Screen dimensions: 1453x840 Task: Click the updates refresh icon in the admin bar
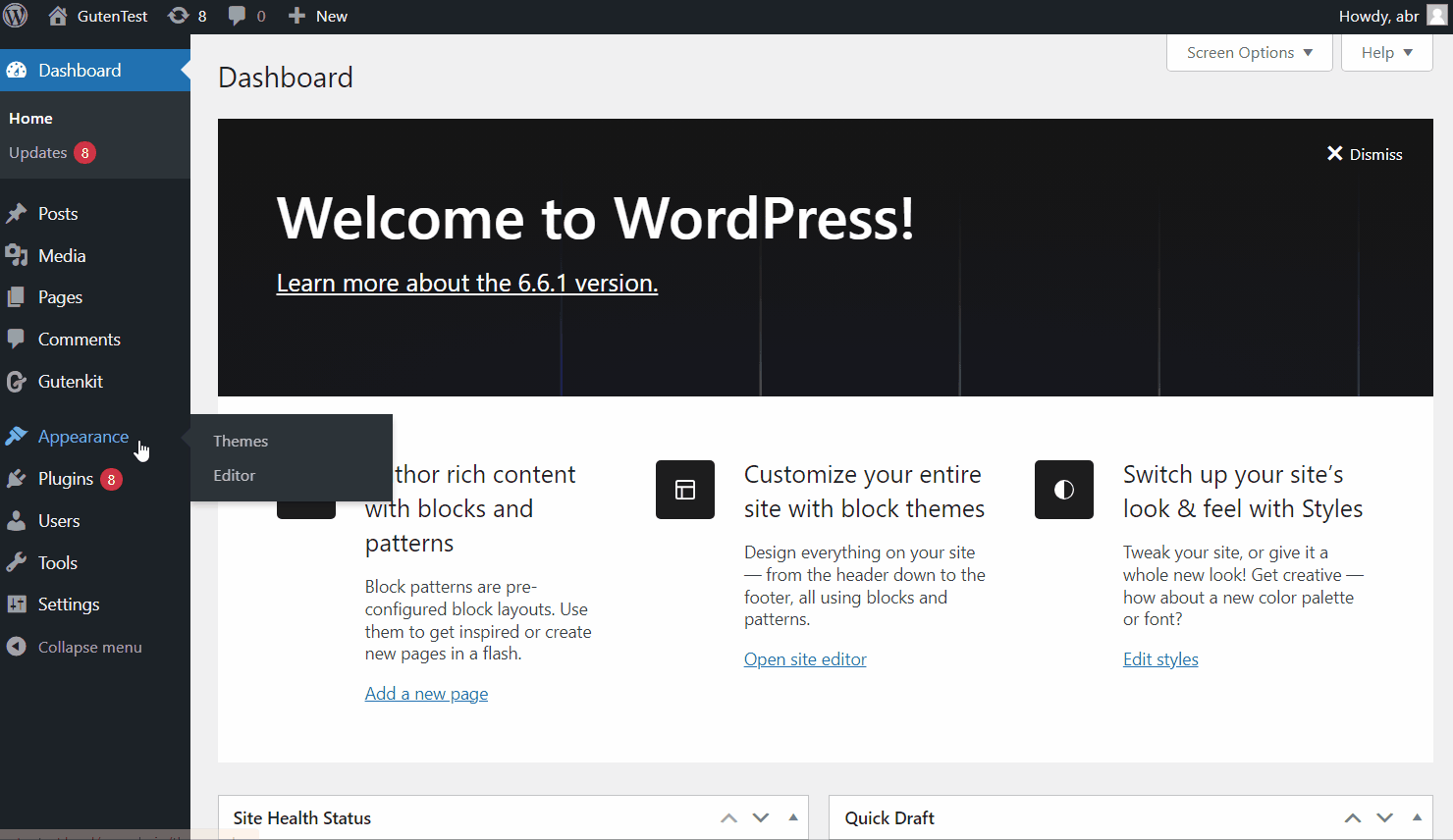coord(178,16)
